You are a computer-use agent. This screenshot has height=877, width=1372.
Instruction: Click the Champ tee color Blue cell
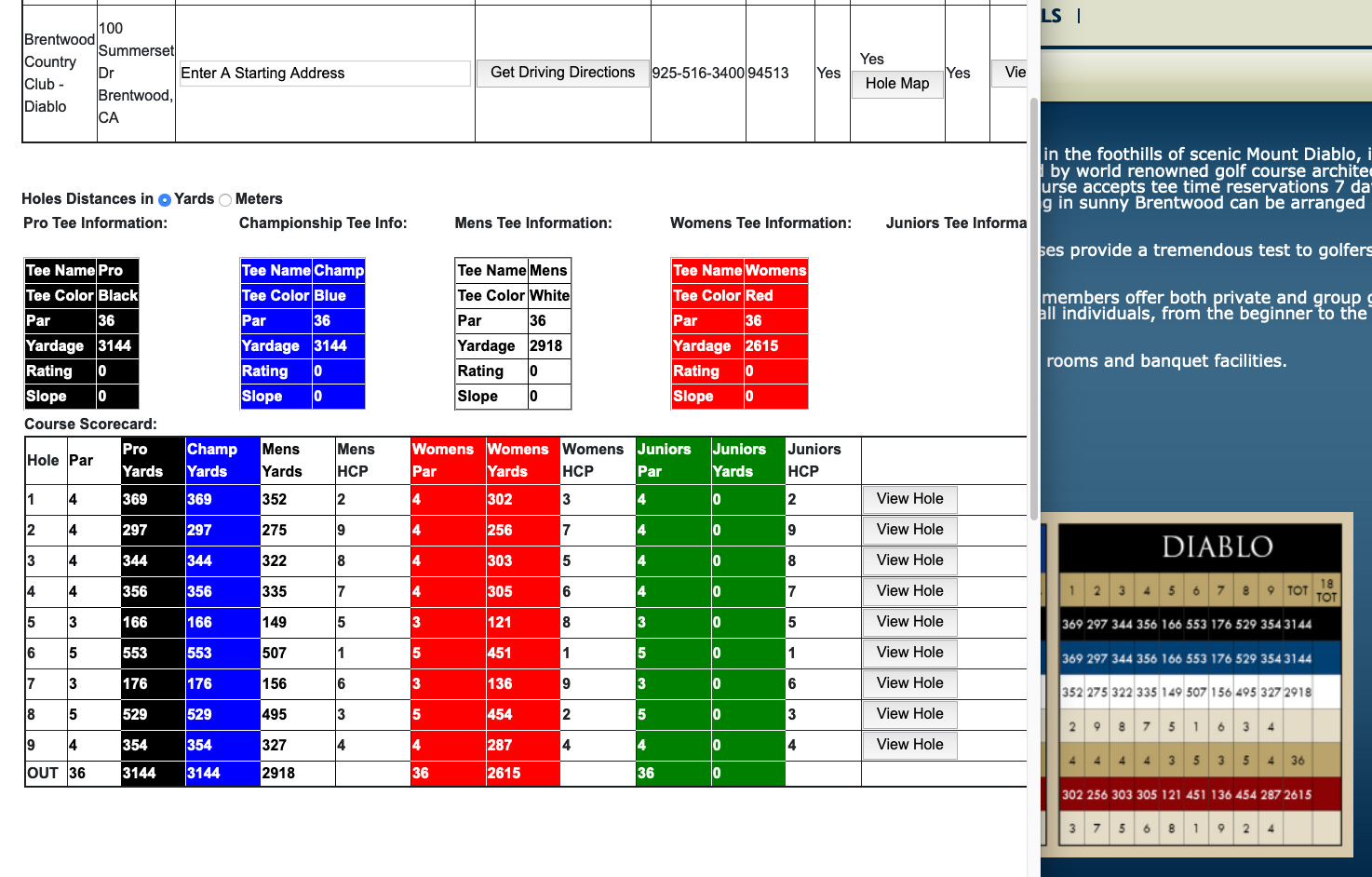pyautogui.click(x=338, y=296)
